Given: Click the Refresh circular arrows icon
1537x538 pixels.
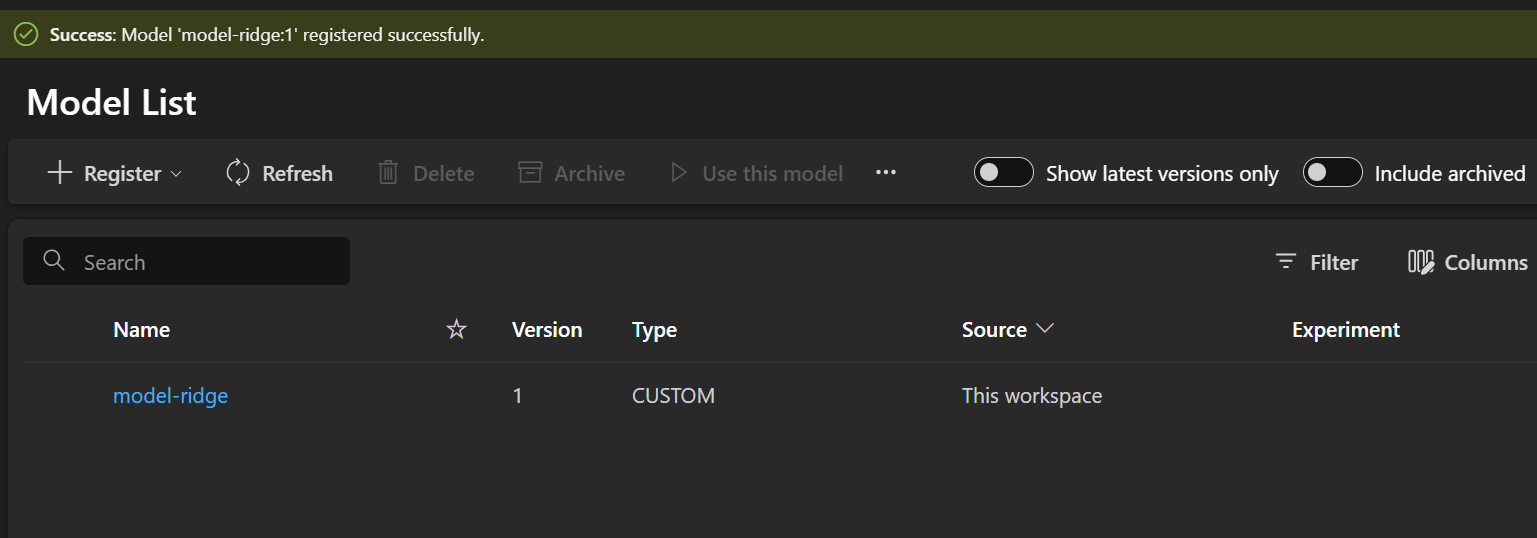Looking at the screenshot, I should [x=238, y=173].
